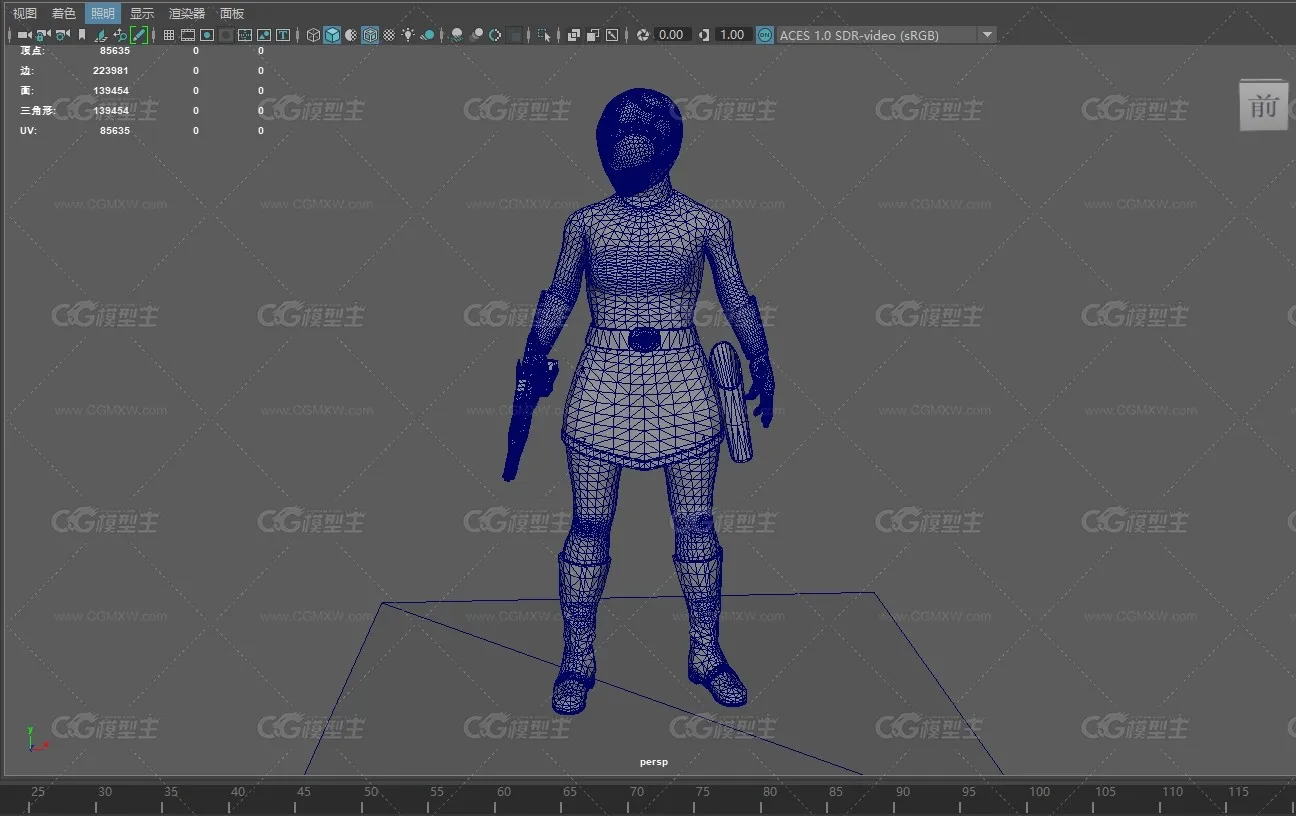This screenshot has width=1296, height=816.
Task: Click the Exposure reset icon
Action: [642, 35]
